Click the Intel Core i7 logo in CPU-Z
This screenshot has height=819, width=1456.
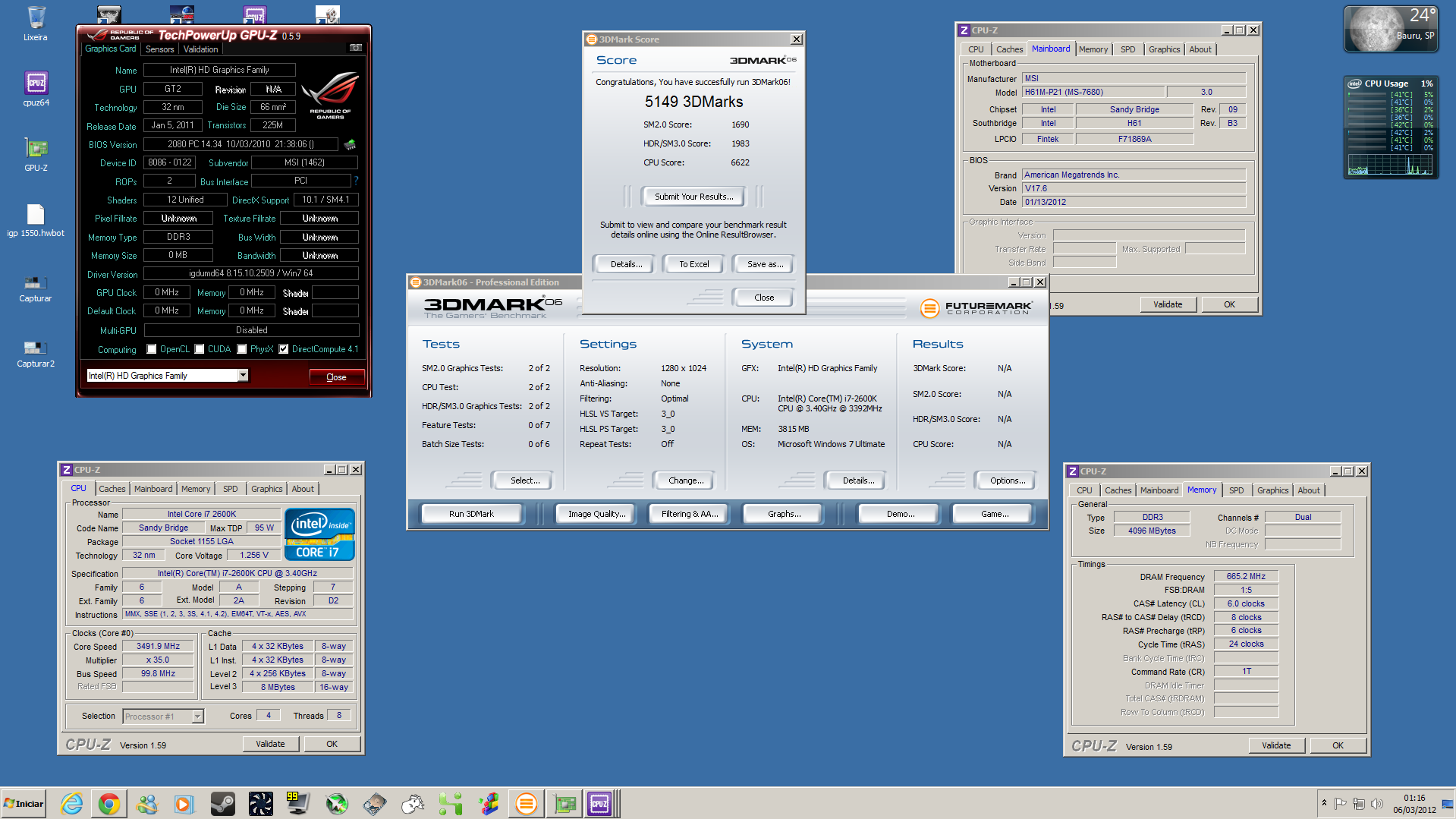319,534
